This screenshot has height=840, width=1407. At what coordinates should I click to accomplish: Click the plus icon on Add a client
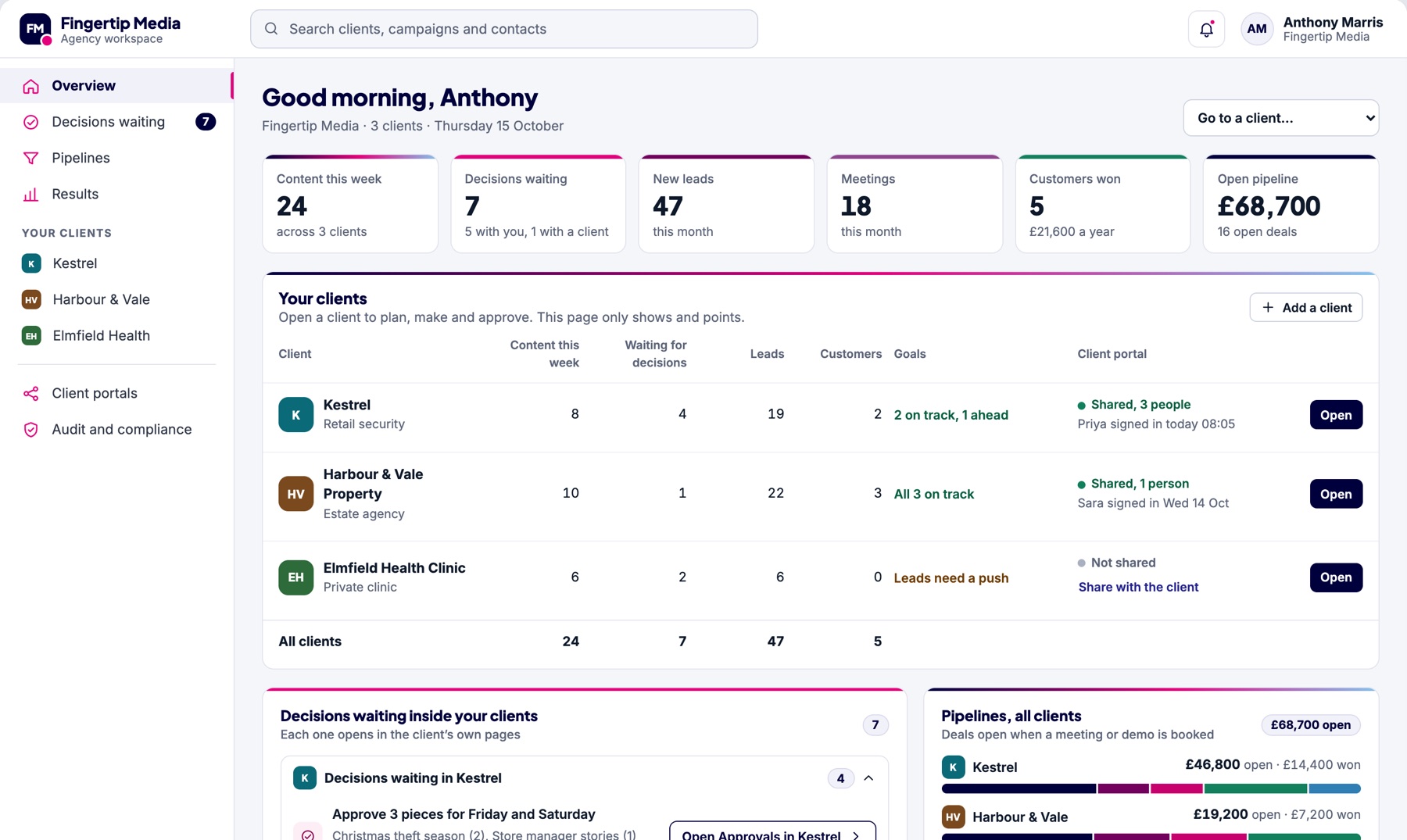pyautogui.click(x=1268, y=308)
